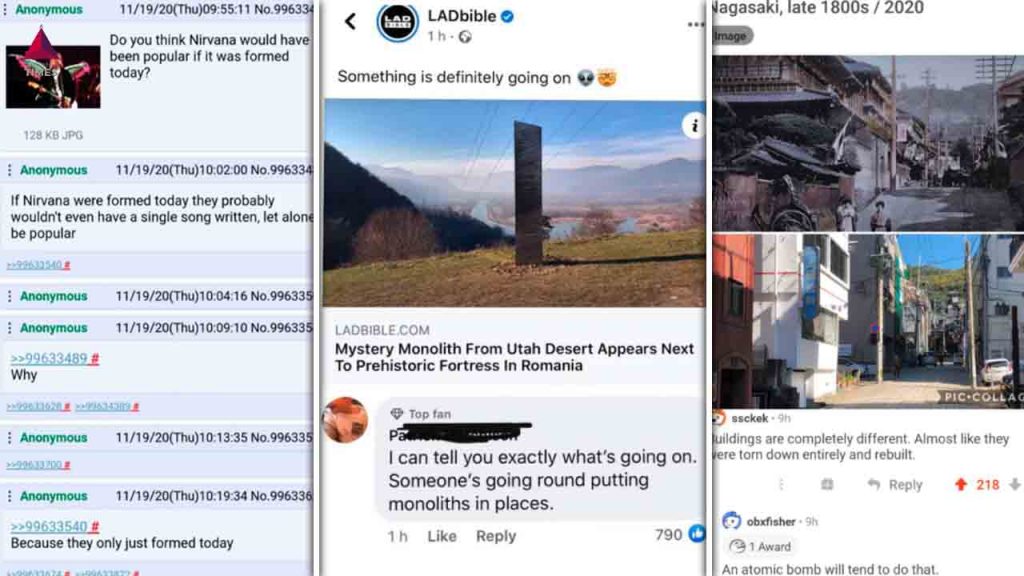Open the 1 Award badge
The image size is (1024, 576).
pos(761,547)
